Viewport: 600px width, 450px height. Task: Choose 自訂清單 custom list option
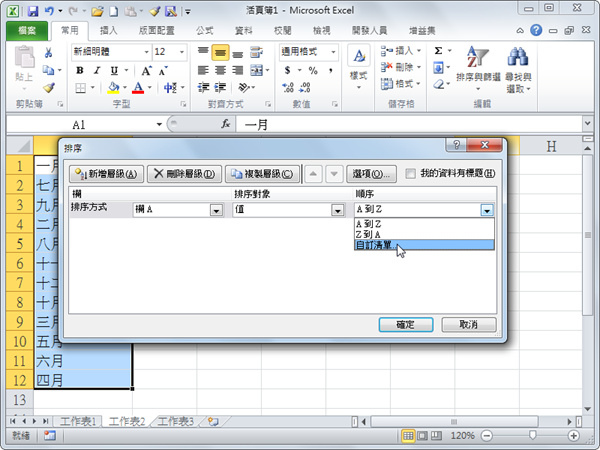pyautogui.click(x=424, y=245)
